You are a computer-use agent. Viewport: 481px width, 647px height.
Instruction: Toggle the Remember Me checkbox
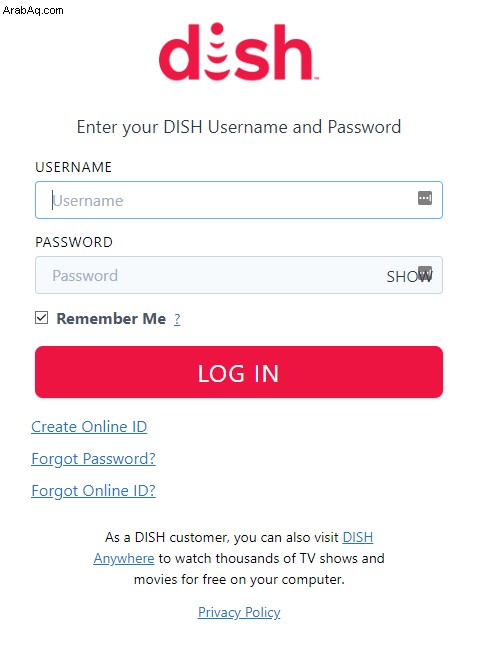[x=41, y=318]
